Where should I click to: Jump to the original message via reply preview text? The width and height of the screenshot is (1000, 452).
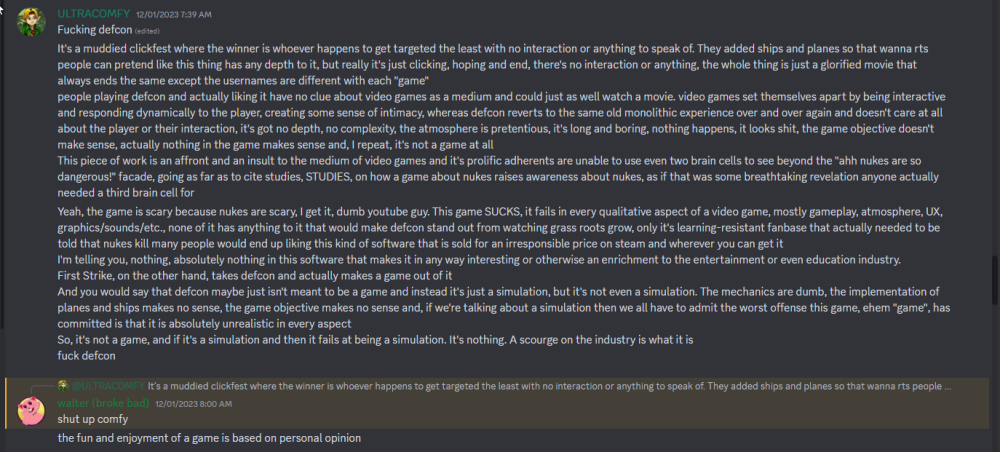coord(549,386)
